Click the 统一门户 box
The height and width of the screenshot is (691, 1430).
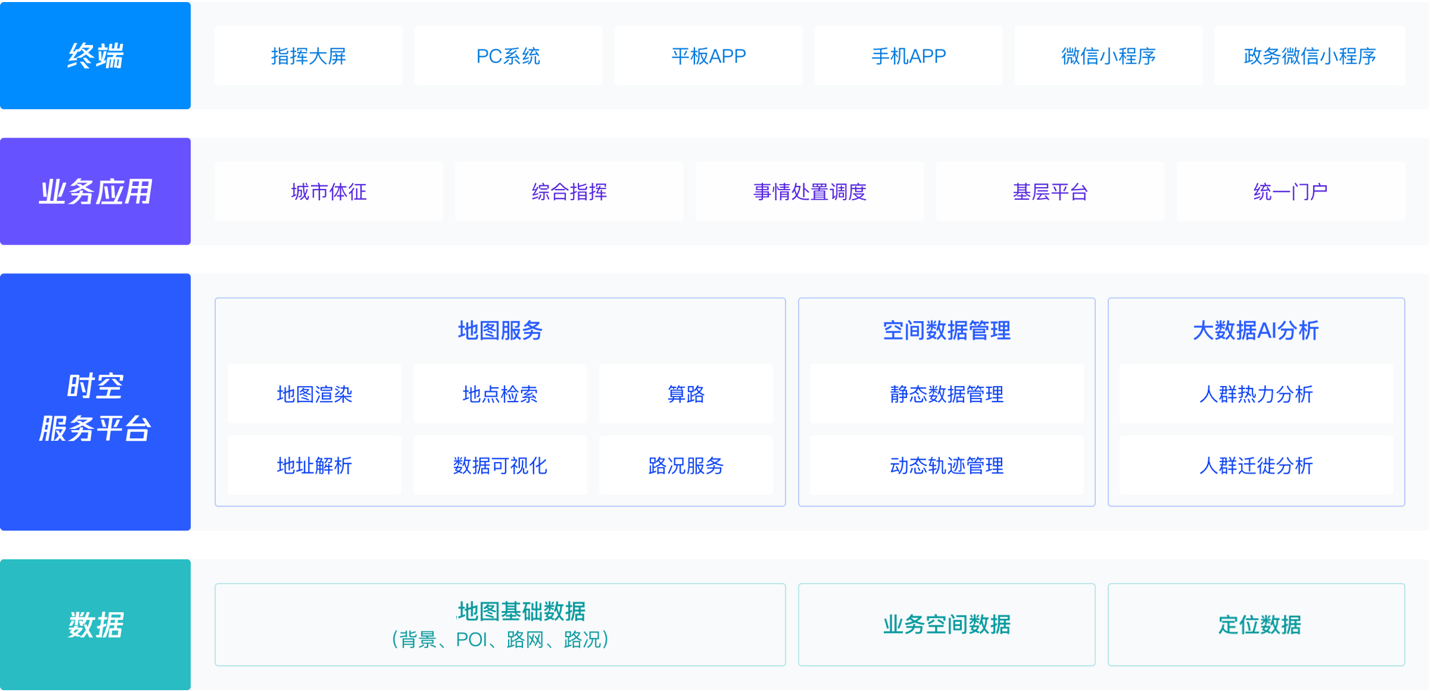tap(1290, 192)
